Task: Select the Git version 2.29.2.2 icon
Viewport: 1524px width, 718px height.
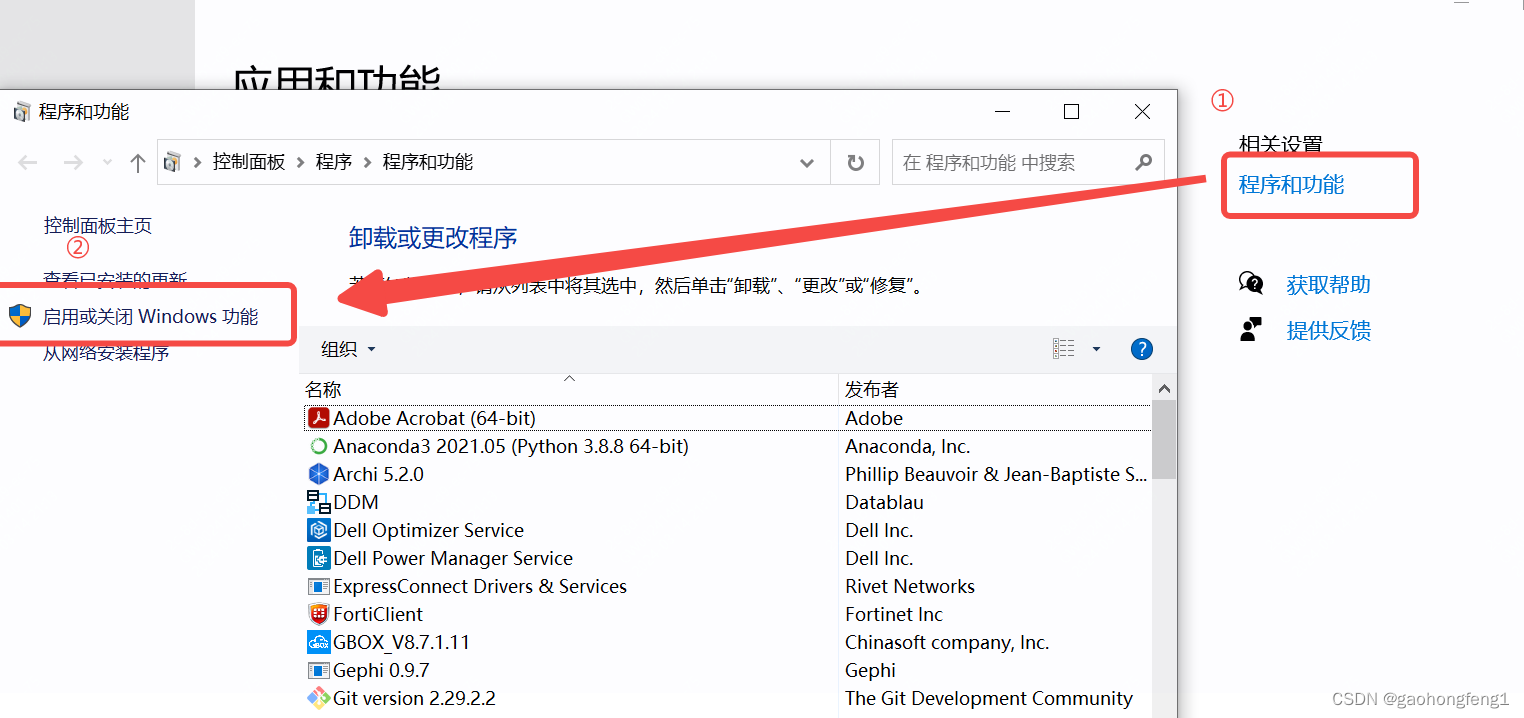Action: tap(318, 697)
